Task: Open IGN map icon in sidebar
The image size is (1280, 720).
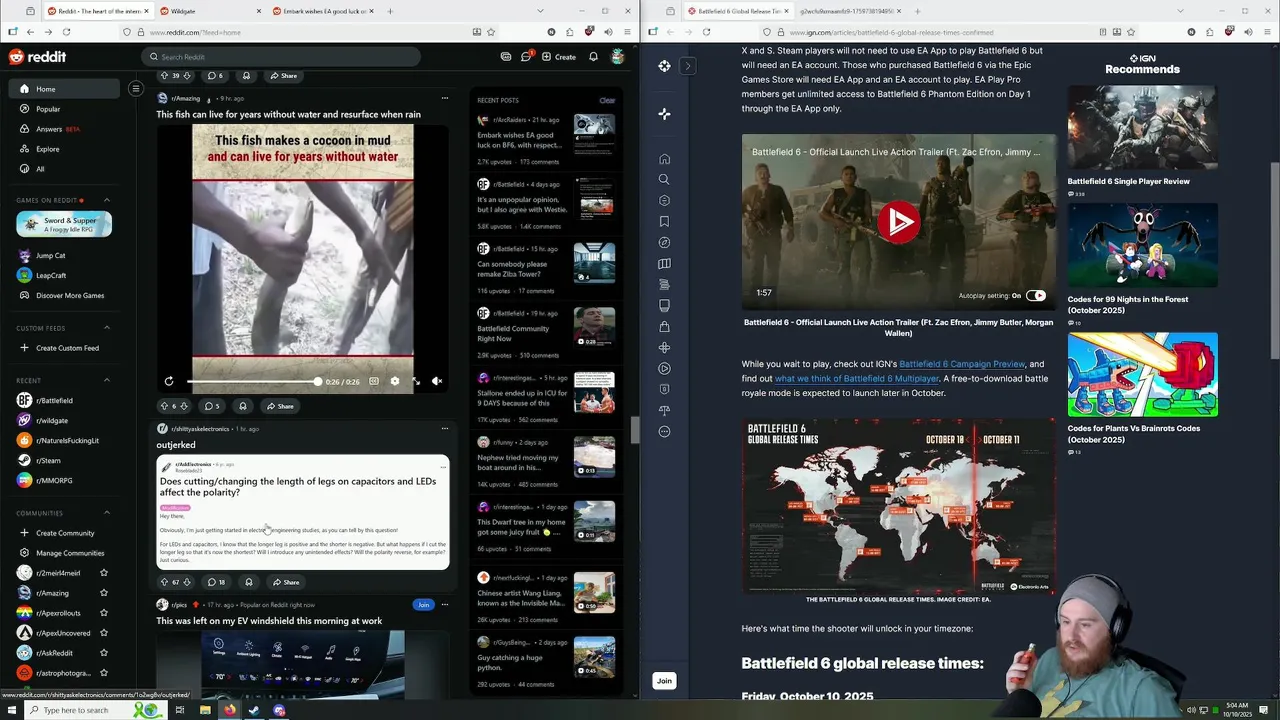Action: click(x=664, y=264)
